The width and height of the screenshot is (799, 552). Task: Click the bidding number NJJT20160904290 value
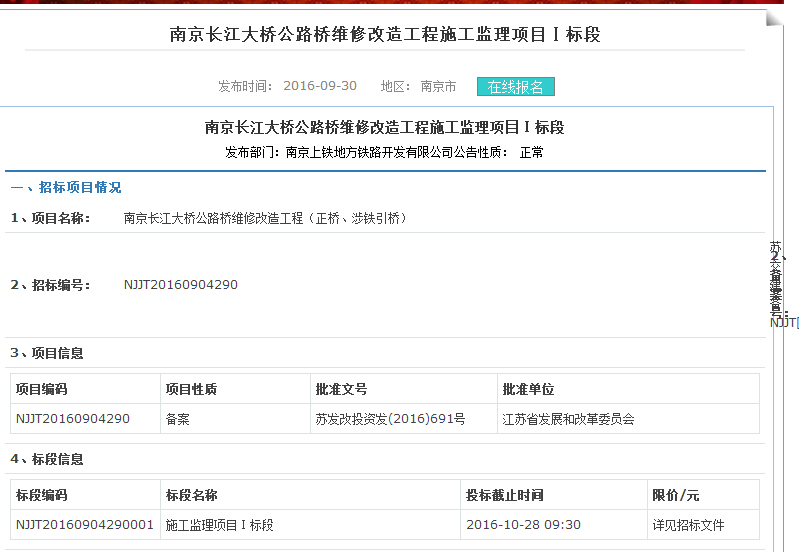(180, 285)
